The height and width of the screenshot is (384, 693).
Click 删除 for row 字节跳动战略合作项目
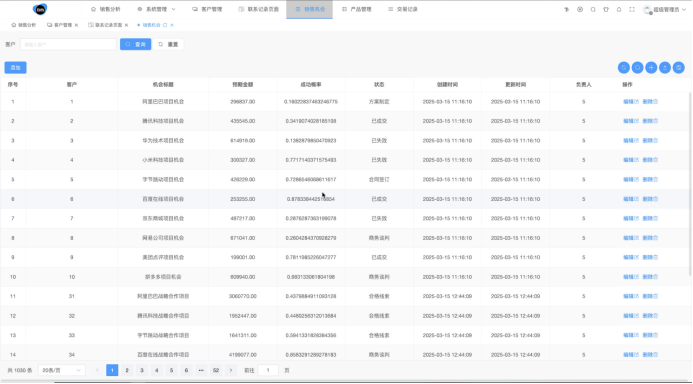(x=650, y=335)
